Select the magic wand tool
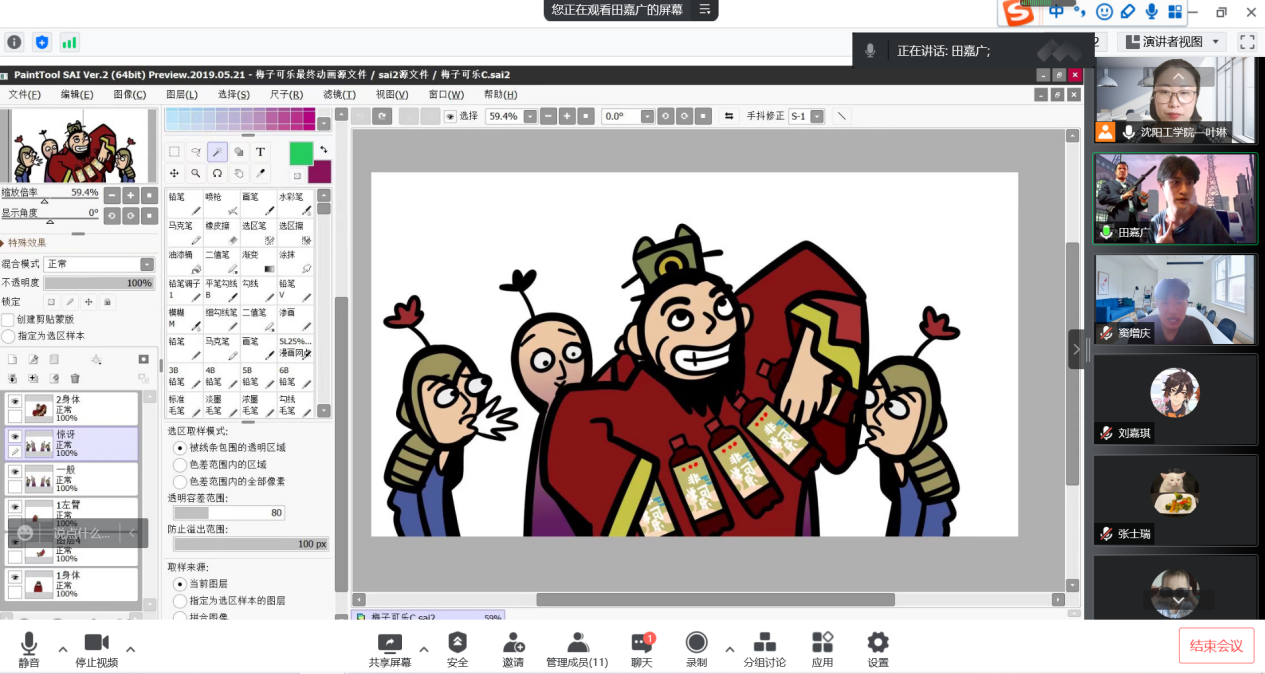The width and height of the screenshot is (1265, 674). click(217, 152)
